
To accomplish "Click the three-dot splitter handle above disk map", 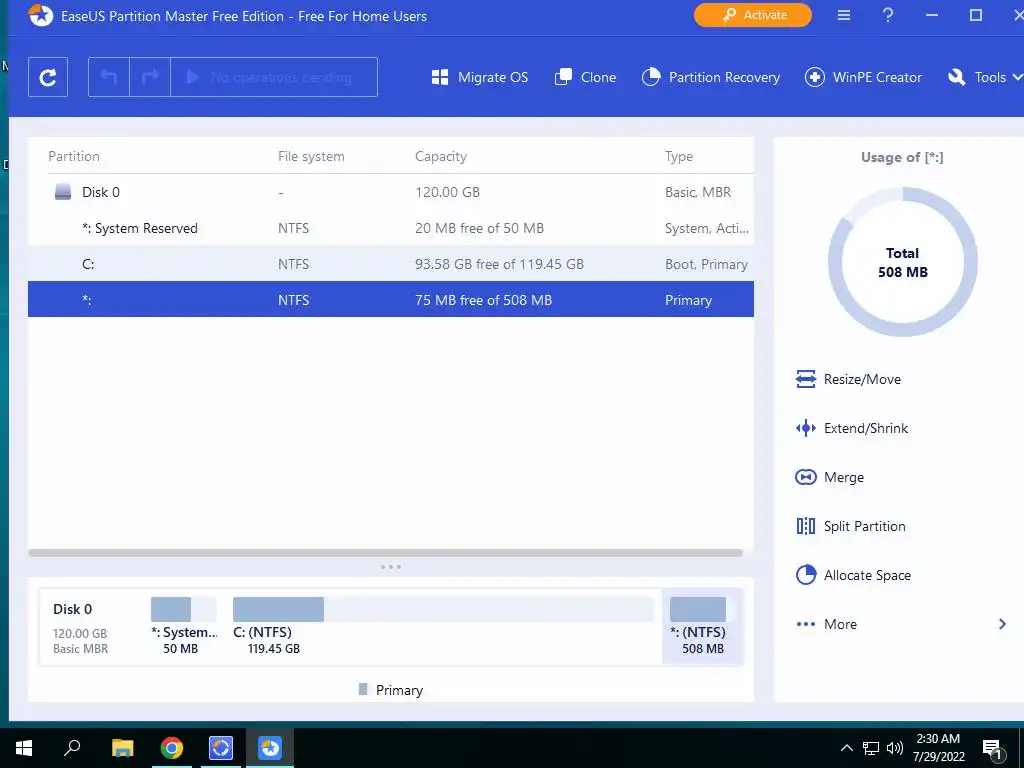I will [x=391, y=567].
